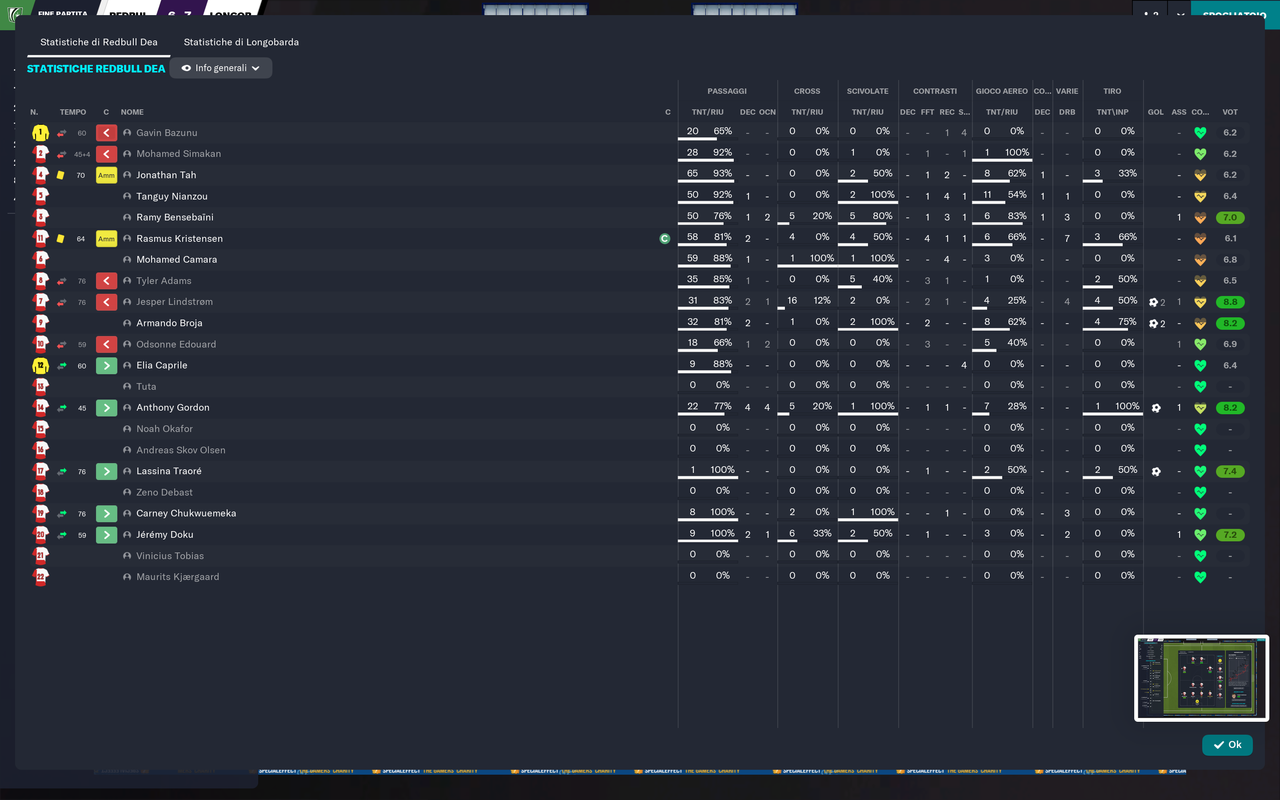Click the profile icon beside Armando Broja

click(x=127, y=323)
